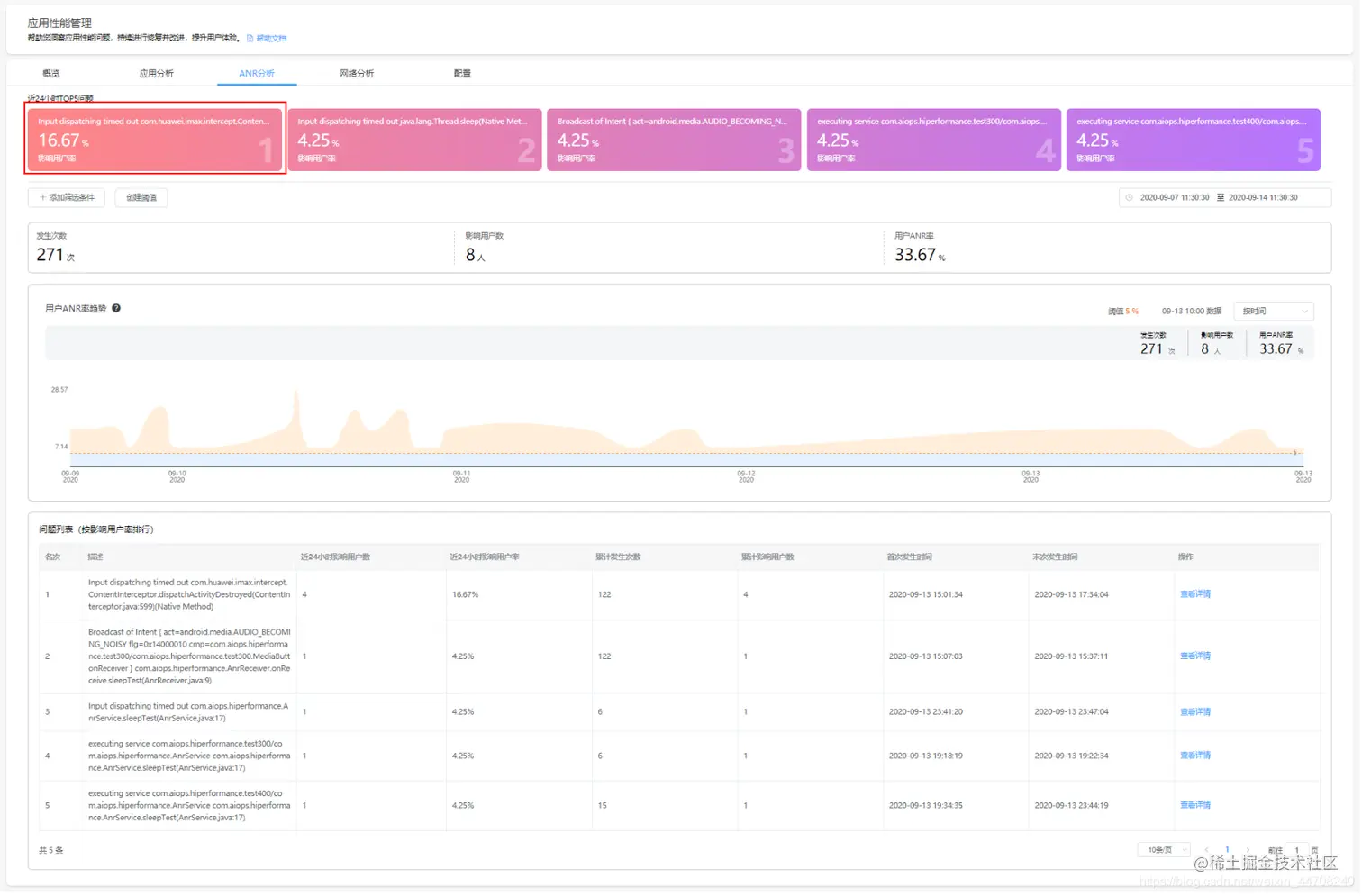Select the ANR分析 tab
The width and height of the screenshot is (1362, 896).
click(x=257, y=73)
